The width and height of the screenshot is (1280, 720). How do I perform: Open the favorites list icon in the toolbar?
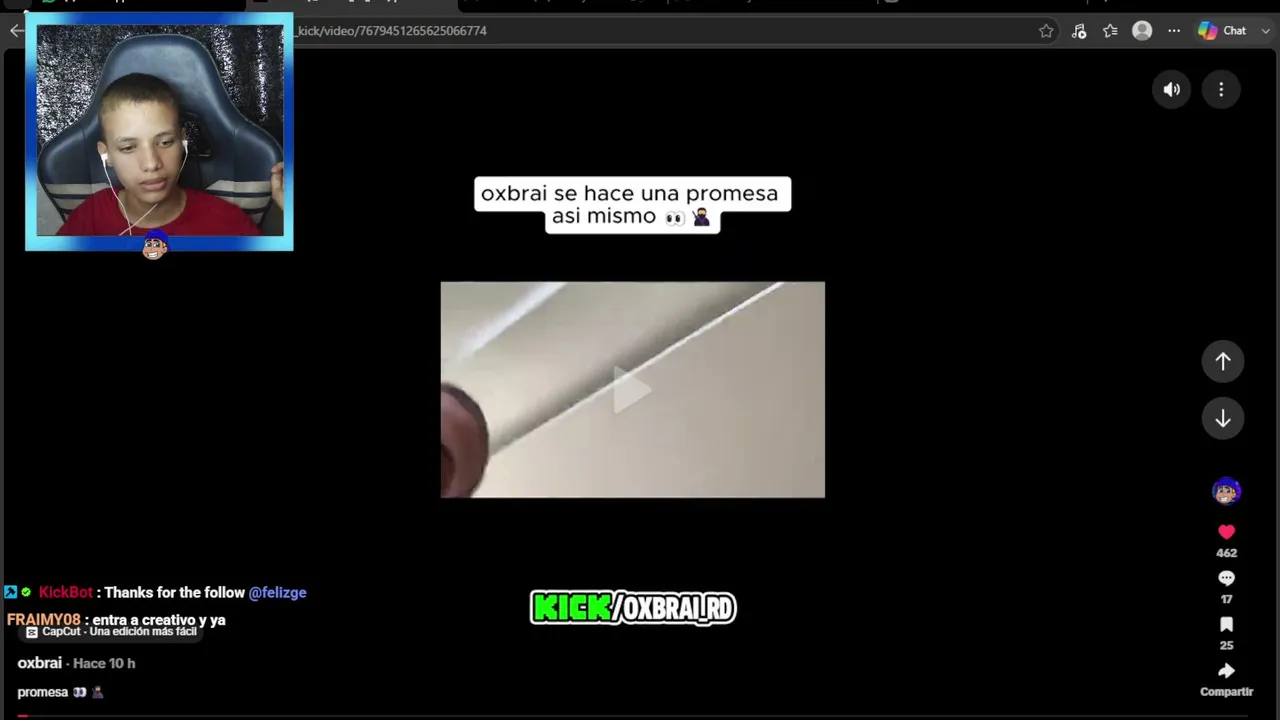(x=1110, y=31)
